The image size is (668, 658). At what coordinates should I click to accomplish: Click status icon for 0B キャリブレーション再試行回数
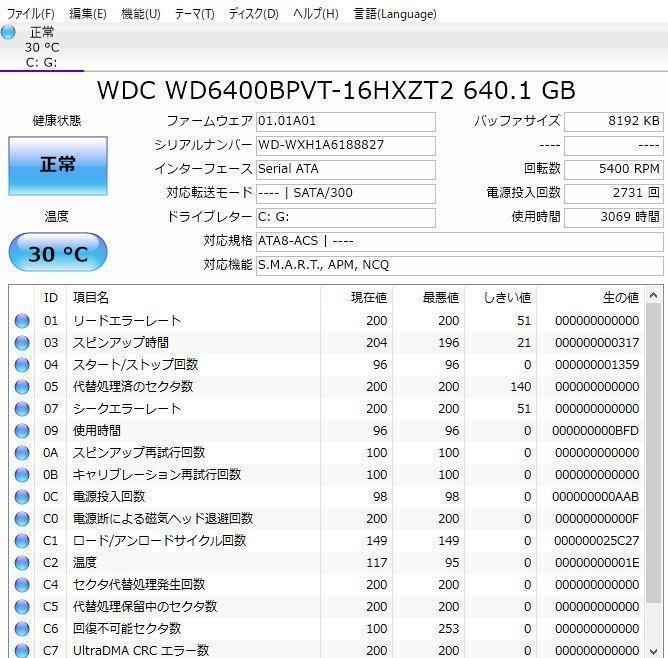pos(22,475)
